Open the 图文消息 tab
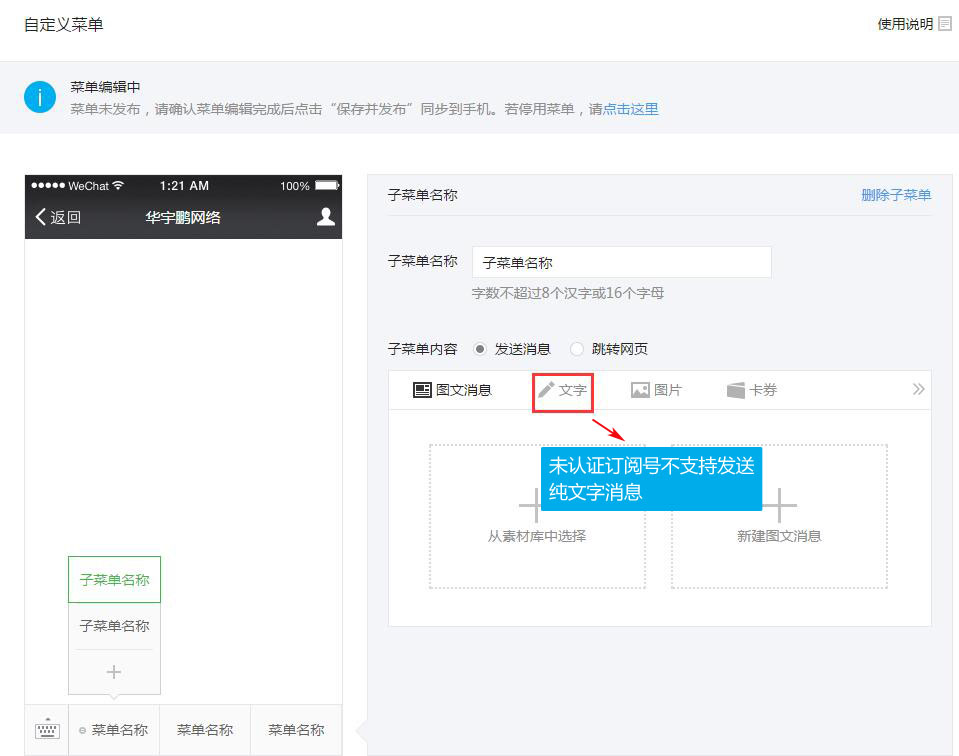This screenshot has width=959, height=756. [x=453, y=390]
